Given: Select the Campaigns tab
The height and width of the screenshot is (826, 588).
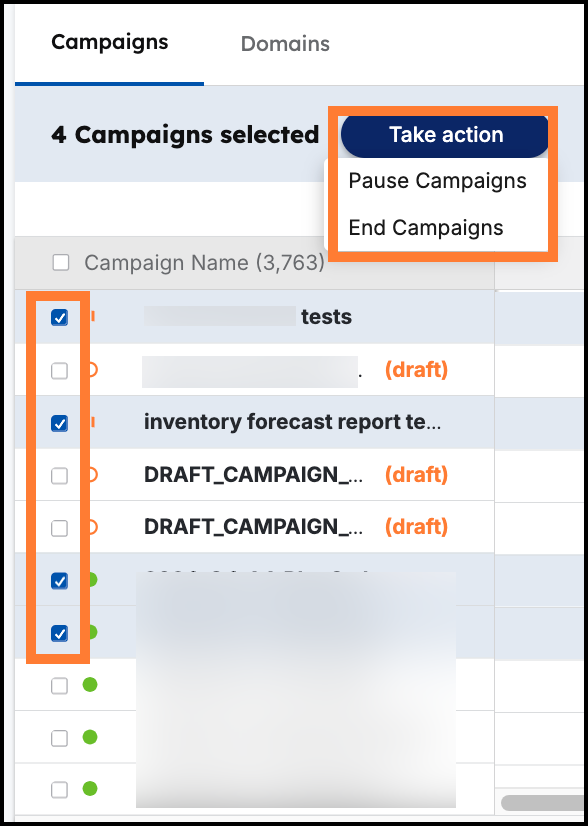Looking at the screenshot, I should [110, 42].
